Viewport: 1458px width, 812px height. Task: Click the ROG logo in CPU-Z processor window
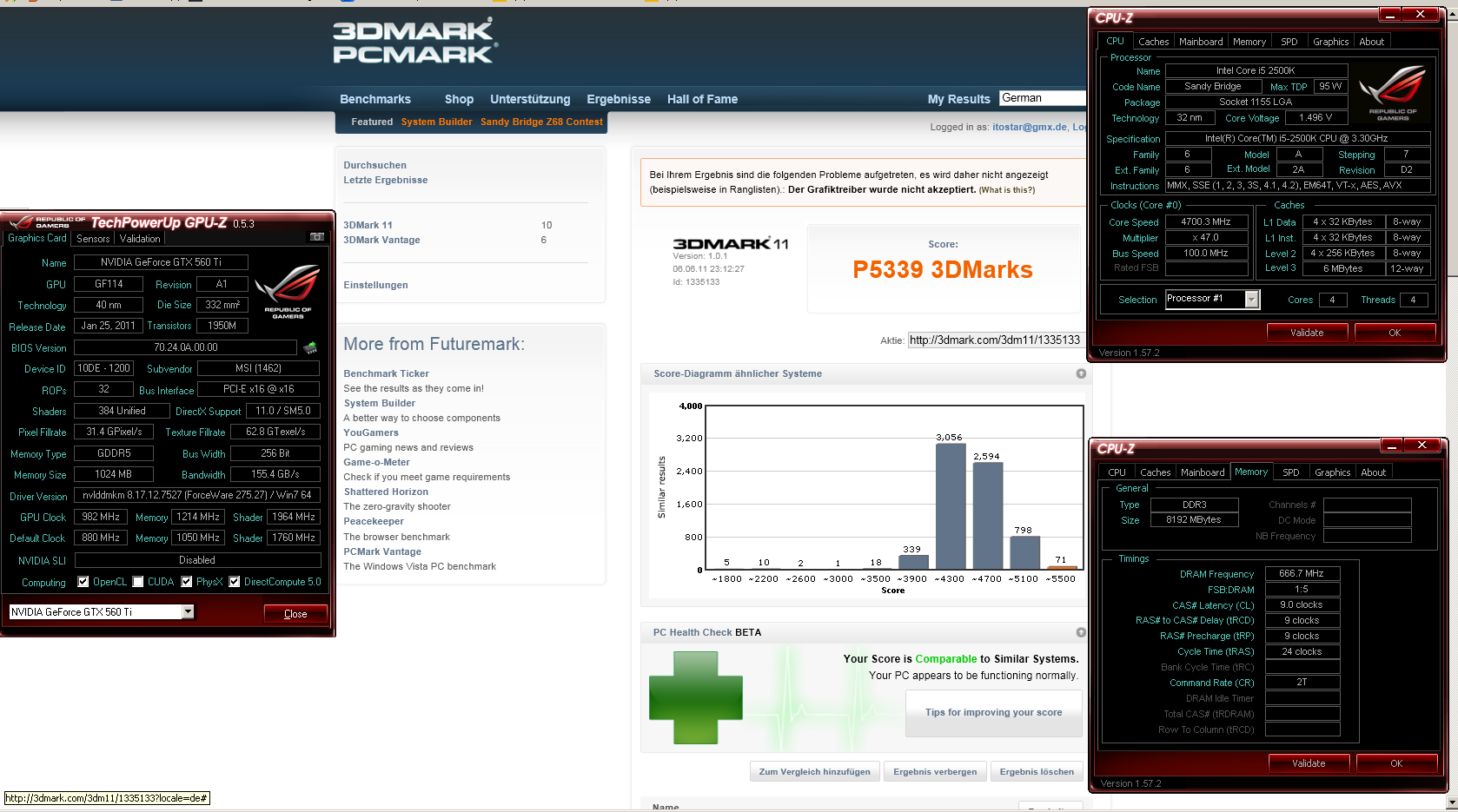pyautogui.click(x=1393, y=93)
